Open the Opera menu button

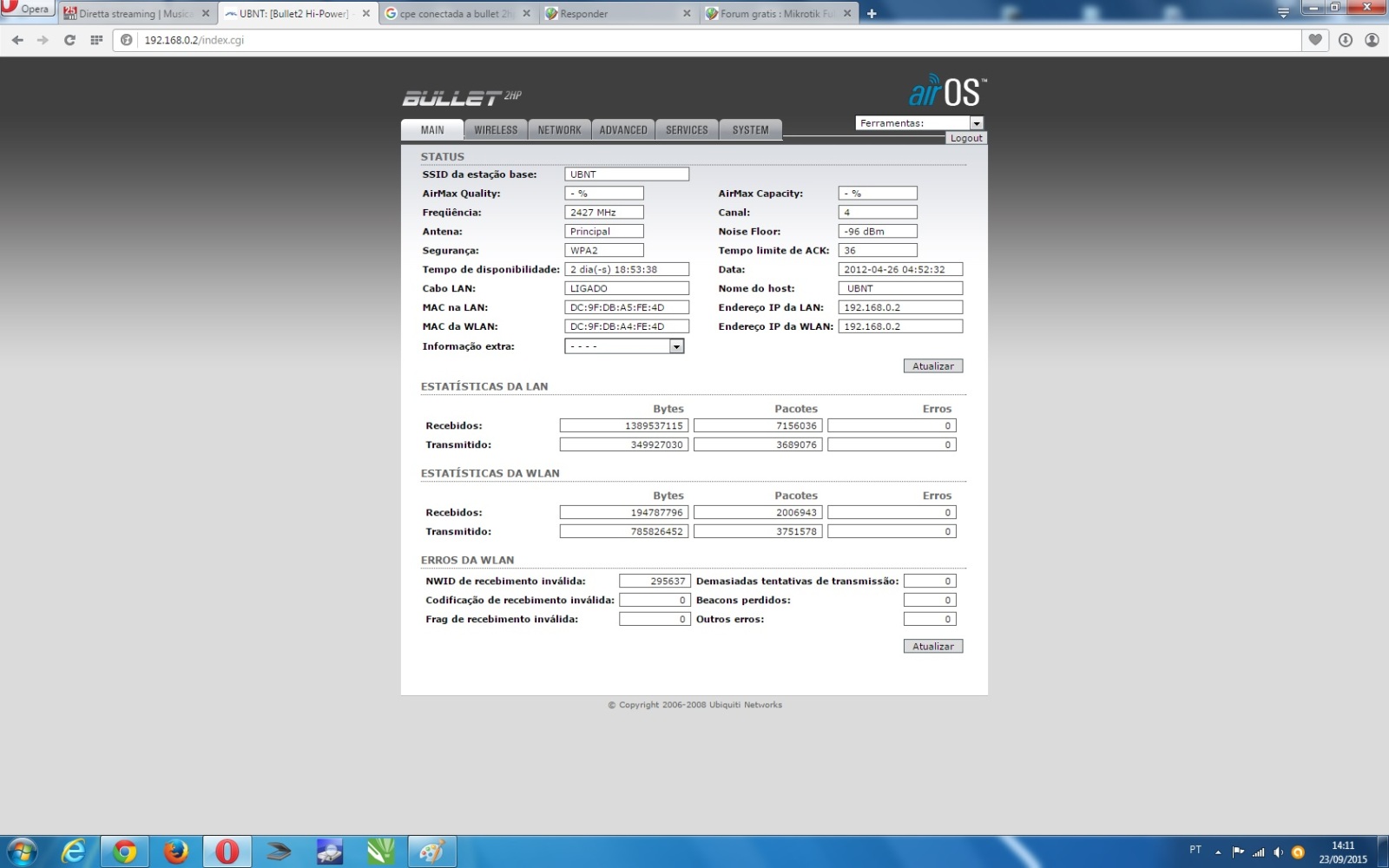click(x=28, y=10)
